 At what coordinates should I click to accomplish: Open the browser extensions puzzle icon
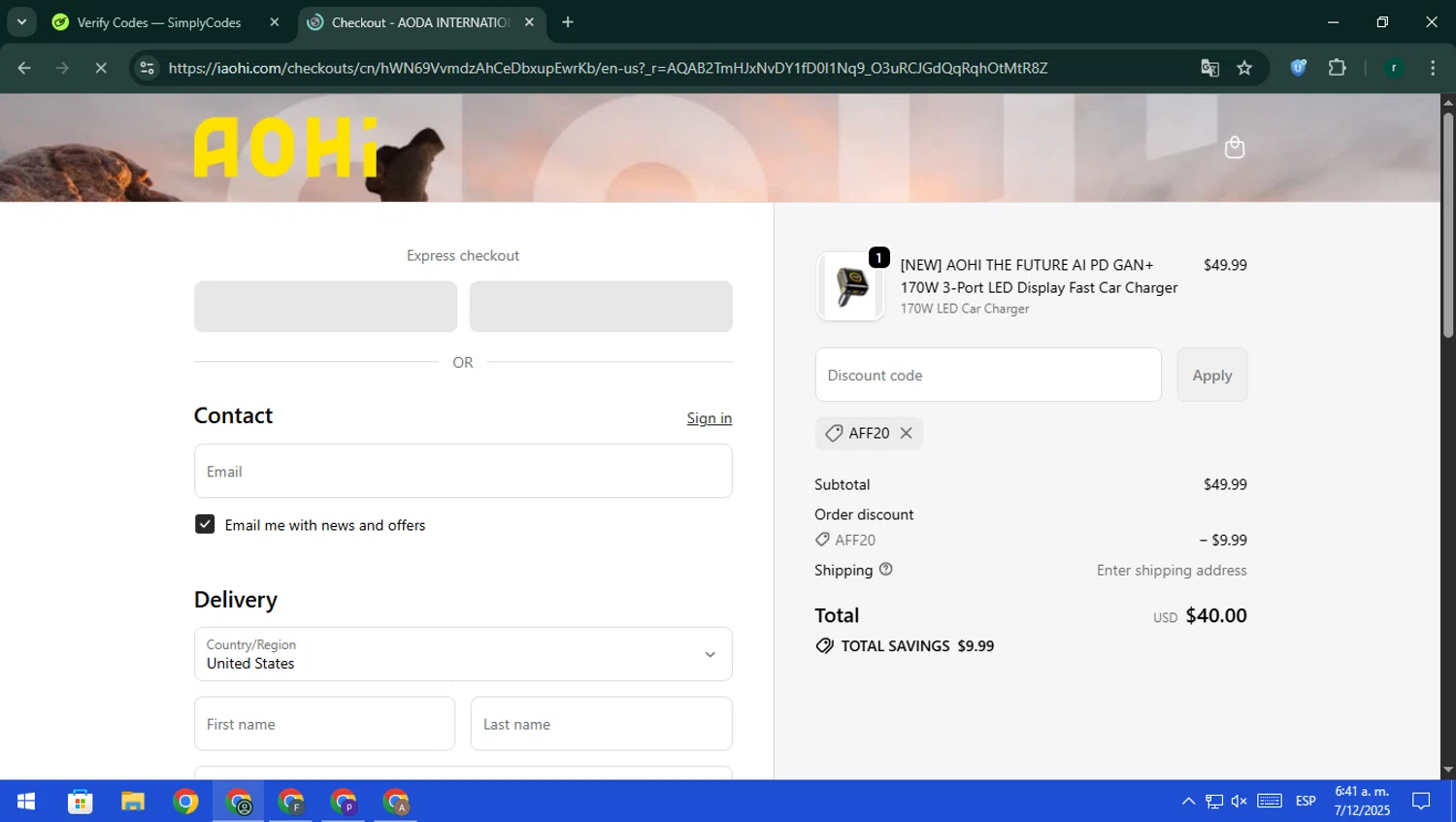[1337, 68]
